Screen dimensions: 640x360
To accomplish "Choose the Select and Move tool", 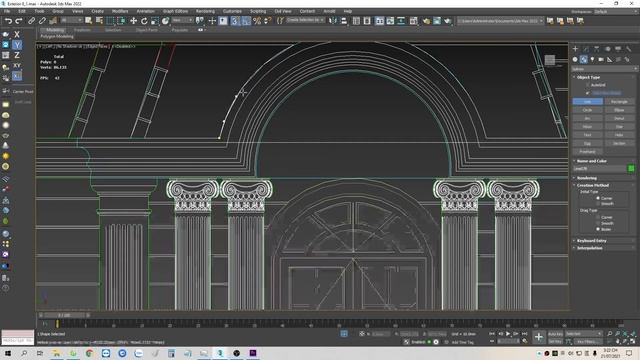I will [x=133, y=21].
